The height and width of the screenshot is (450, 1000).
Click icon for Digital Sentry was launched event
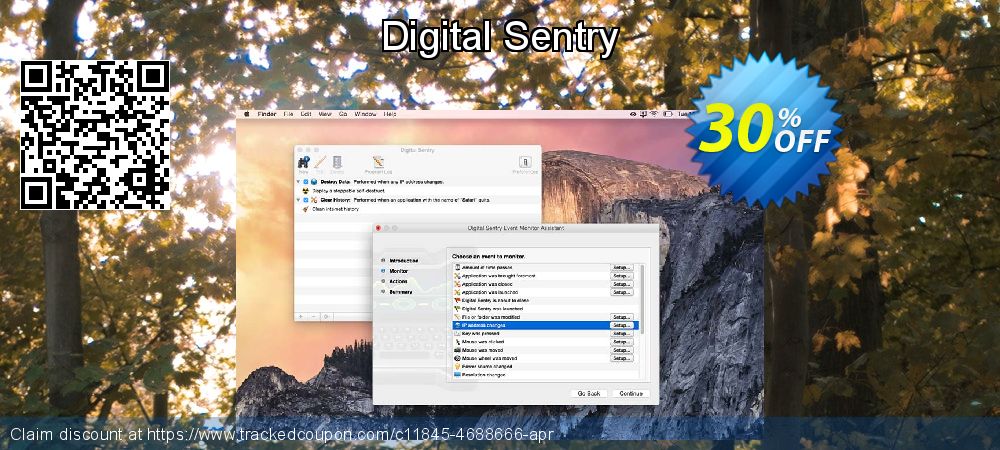[x=457, y=309]
